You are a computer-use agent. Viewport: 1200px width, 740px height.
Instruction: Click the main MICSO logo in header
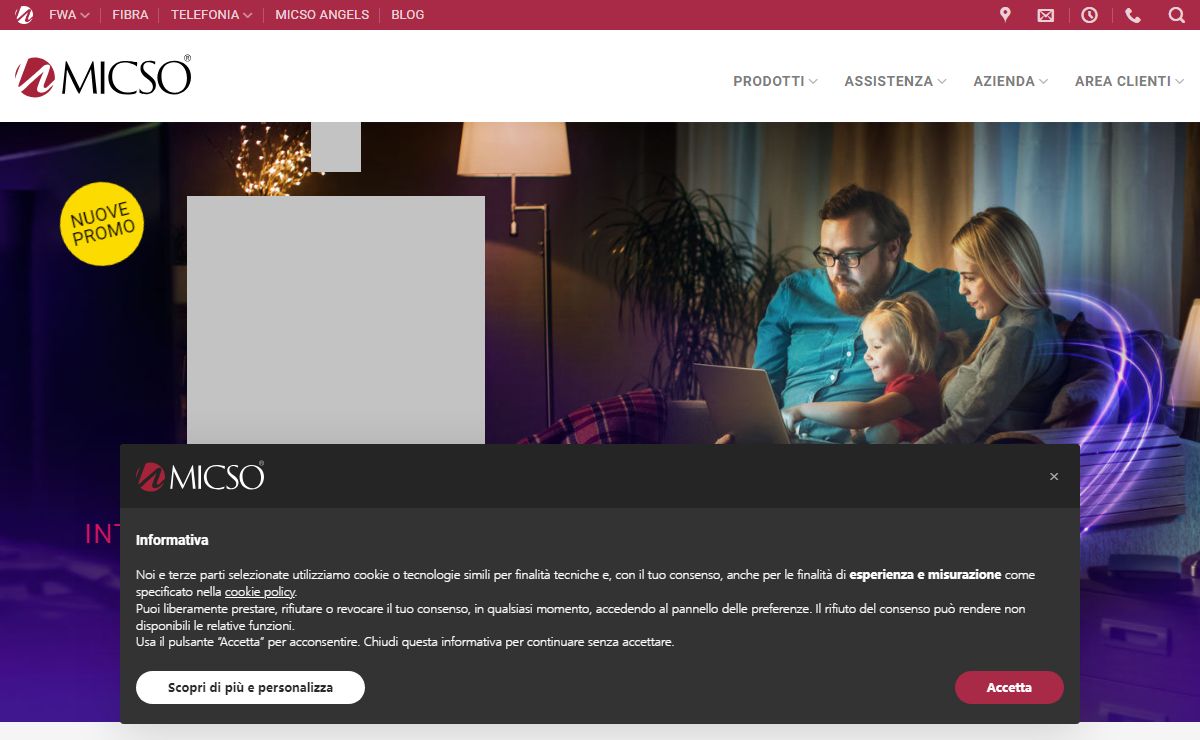103,77
